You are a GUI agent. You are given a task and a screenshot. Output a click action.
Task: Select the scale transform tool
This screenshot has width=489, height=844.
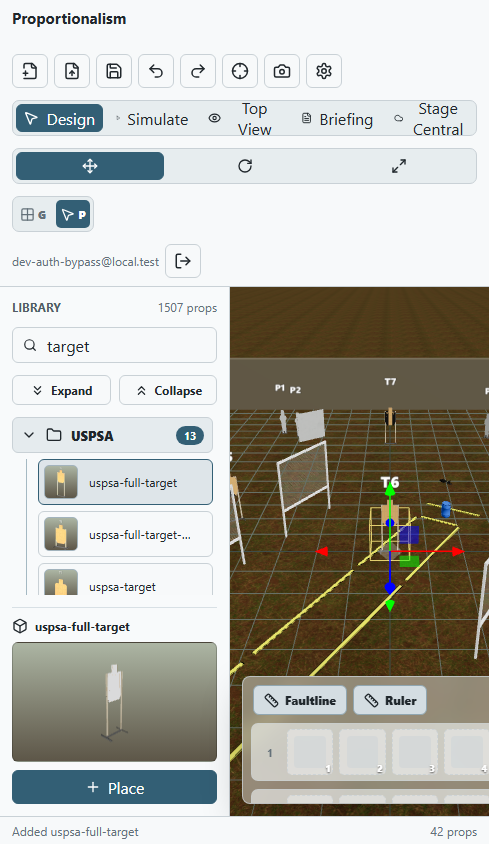pyautogui.click(x=399, y=166)
